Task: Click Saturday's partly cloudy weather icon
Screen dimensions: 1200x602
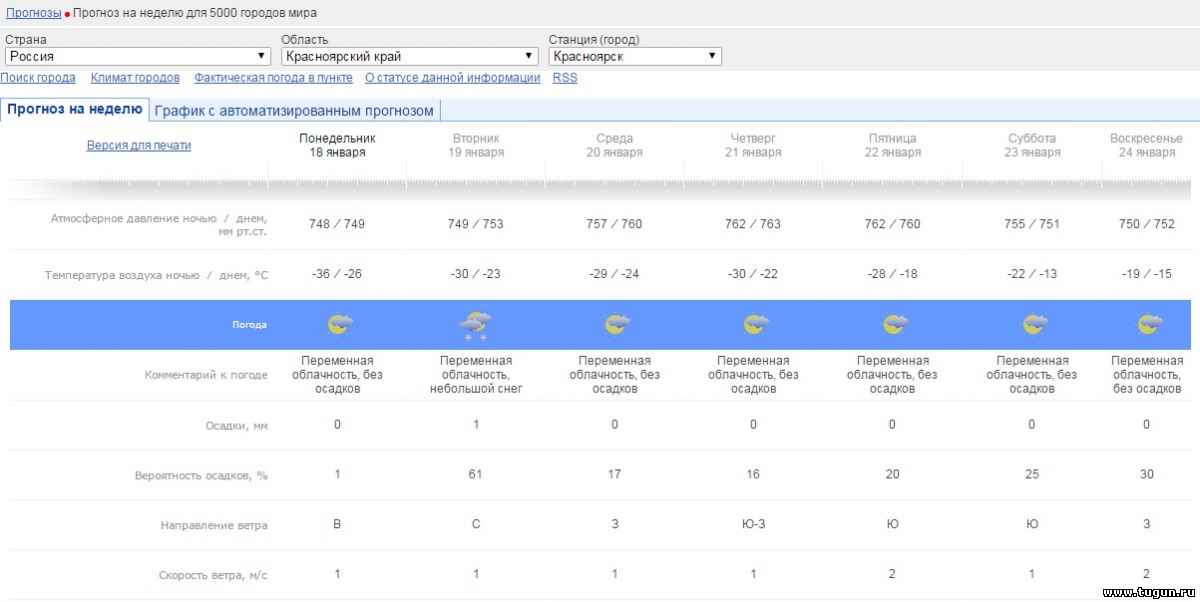Action: tap(1035, 325)
